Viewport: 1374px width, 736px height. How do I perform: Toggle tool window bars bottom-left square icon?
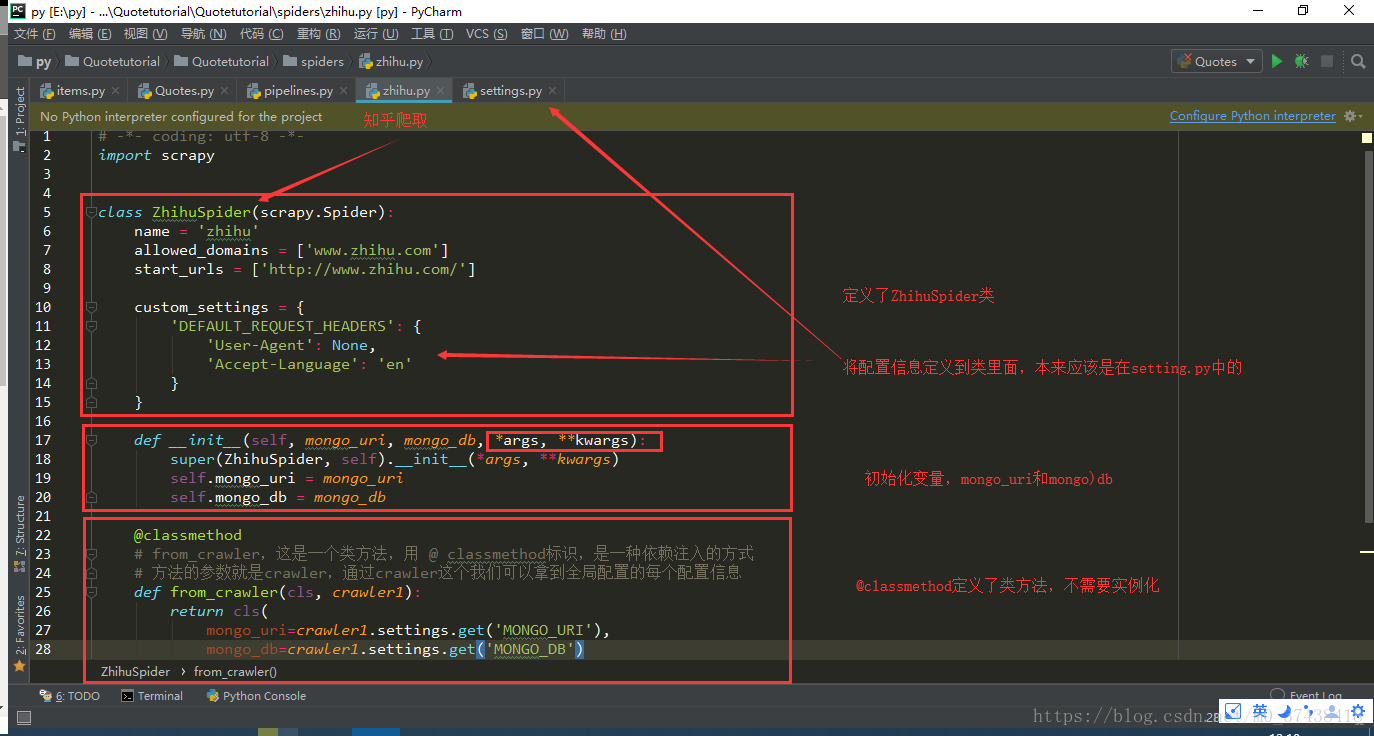coord(24,718)
